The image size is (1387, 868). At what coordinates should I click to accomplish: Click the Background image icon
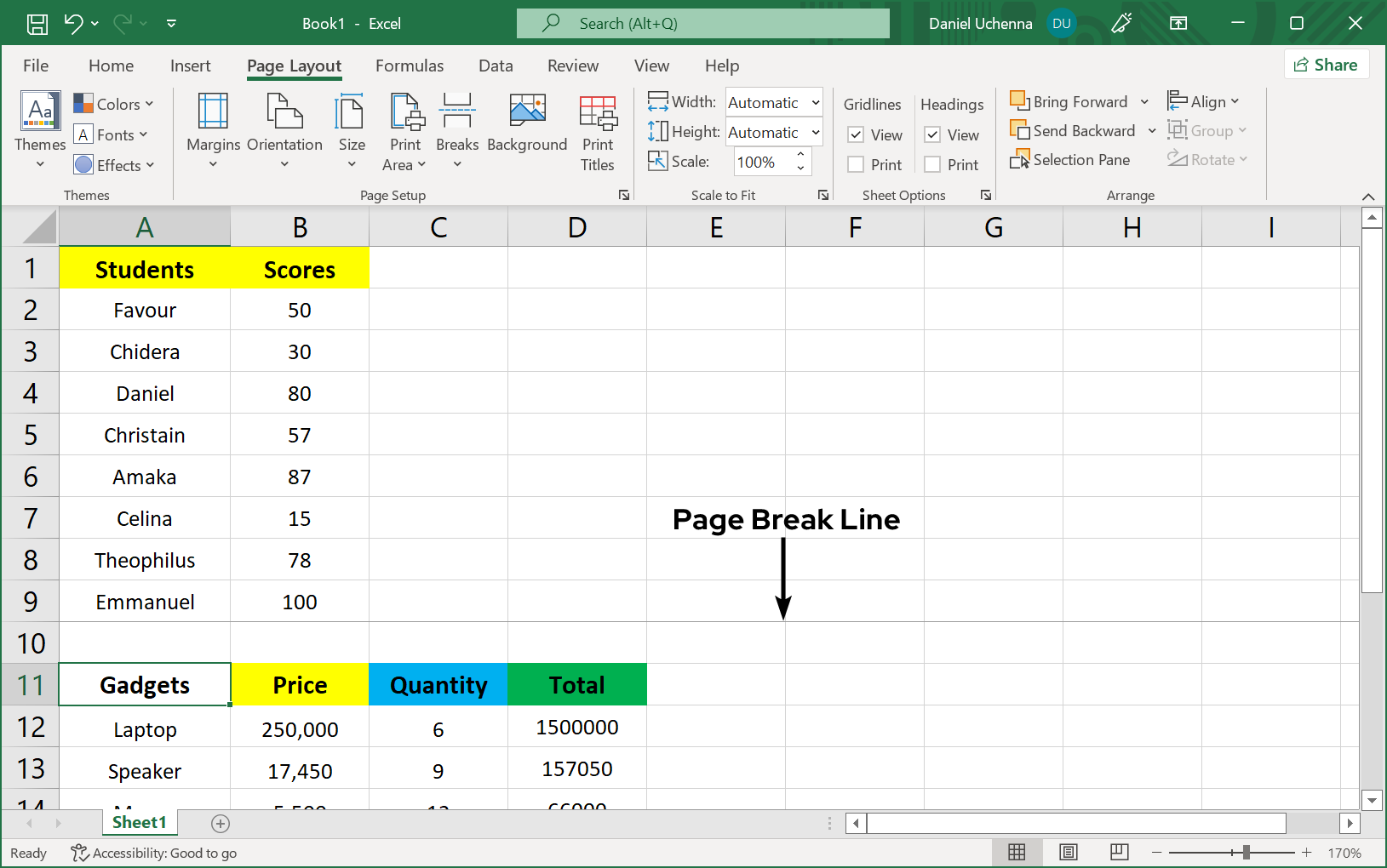point(527,111)
